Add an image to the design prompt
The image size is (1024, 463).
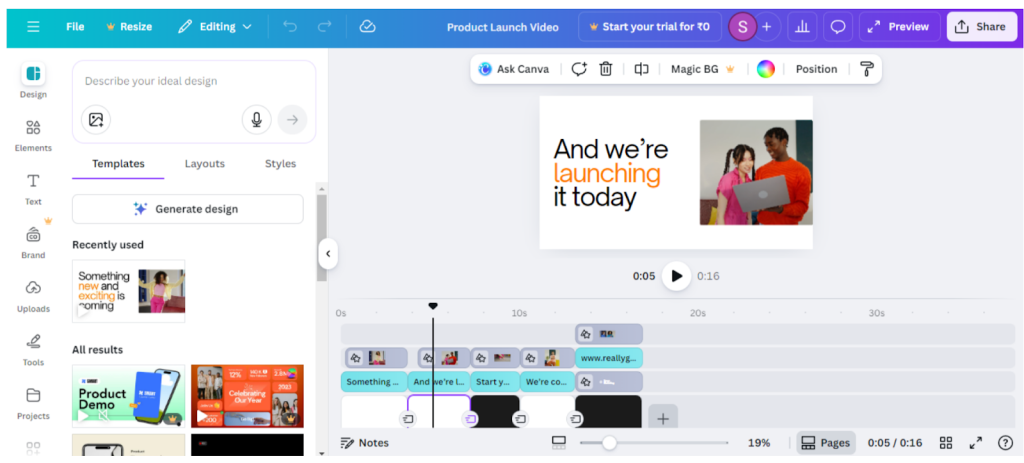(96, 120)
